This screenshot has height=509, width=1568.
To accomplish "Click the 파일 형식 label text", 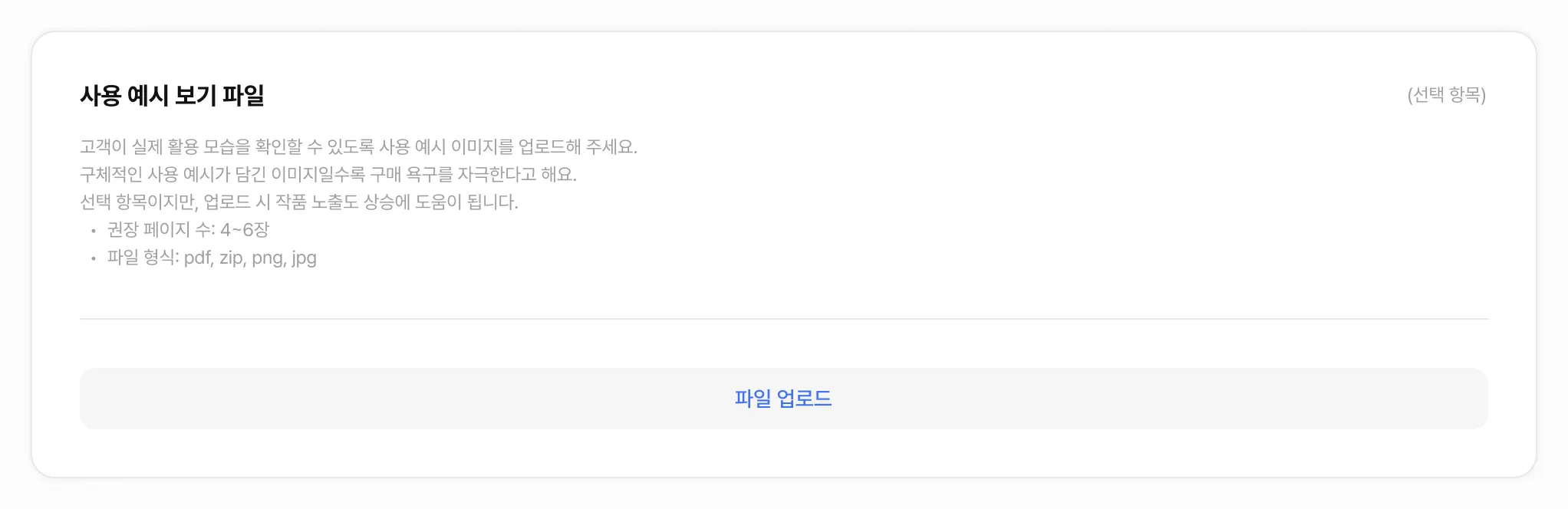I will click(x=143, y=257).
